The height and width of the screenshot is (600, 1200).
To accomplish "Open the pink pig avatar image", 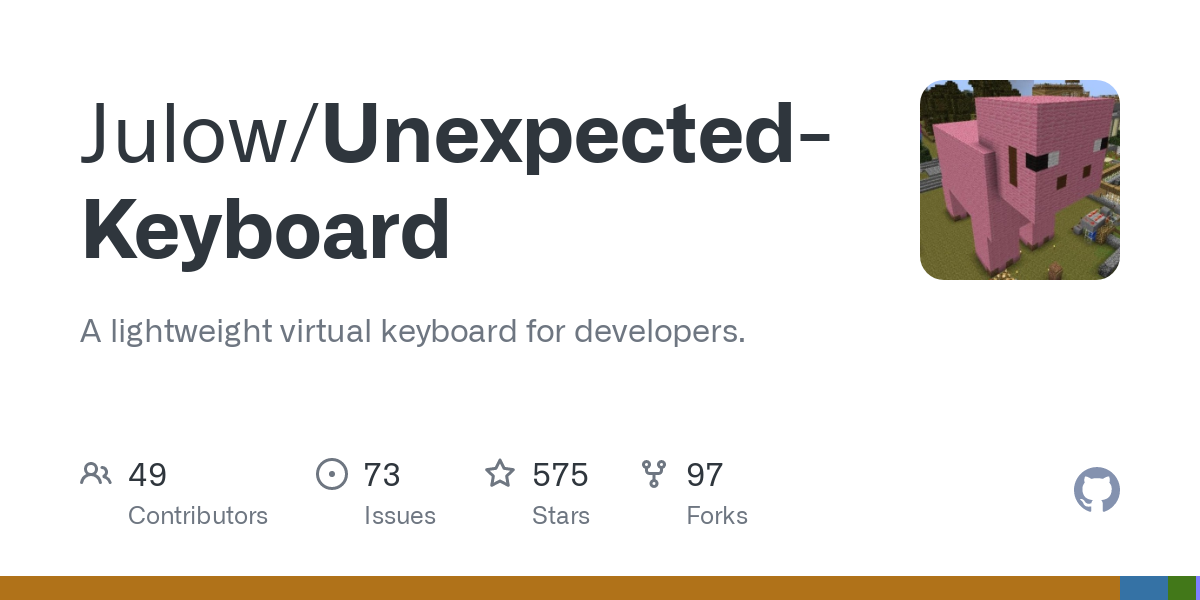I will click(x=1020, y=180).
